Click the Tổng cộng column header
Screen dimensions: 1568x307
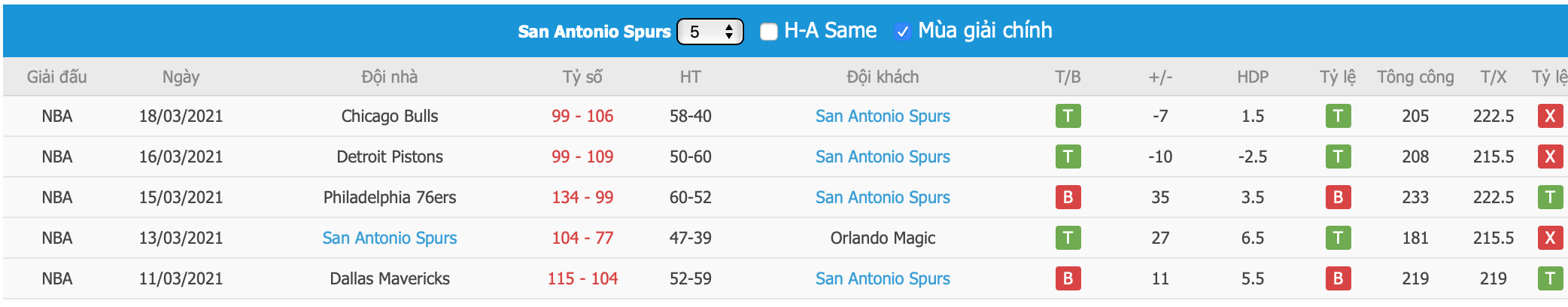pos(1415,77)
